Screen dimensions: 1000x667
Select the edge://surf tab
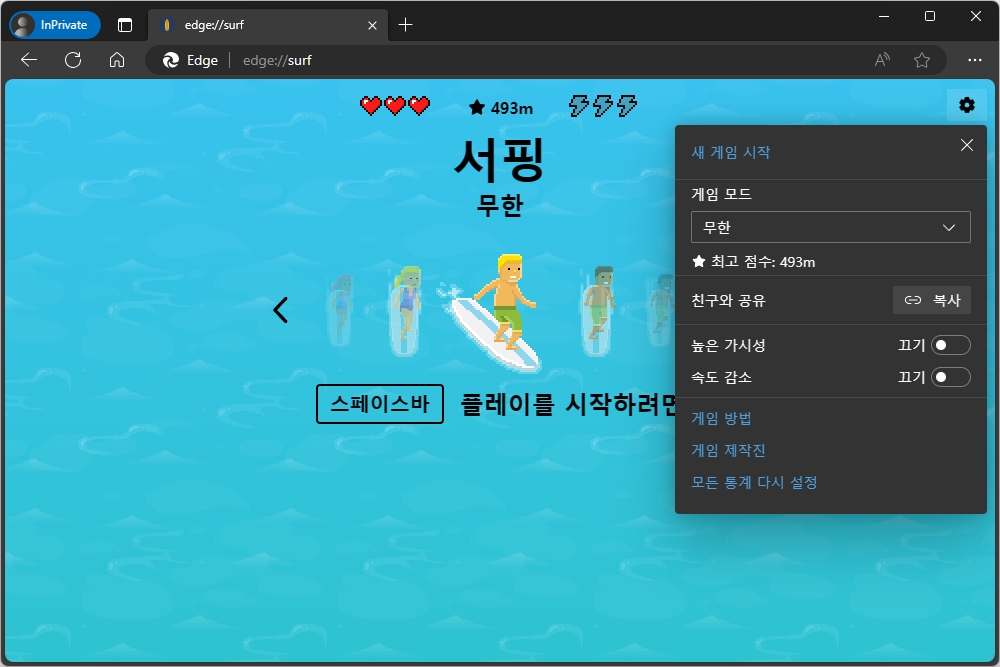tap(268, 25)
